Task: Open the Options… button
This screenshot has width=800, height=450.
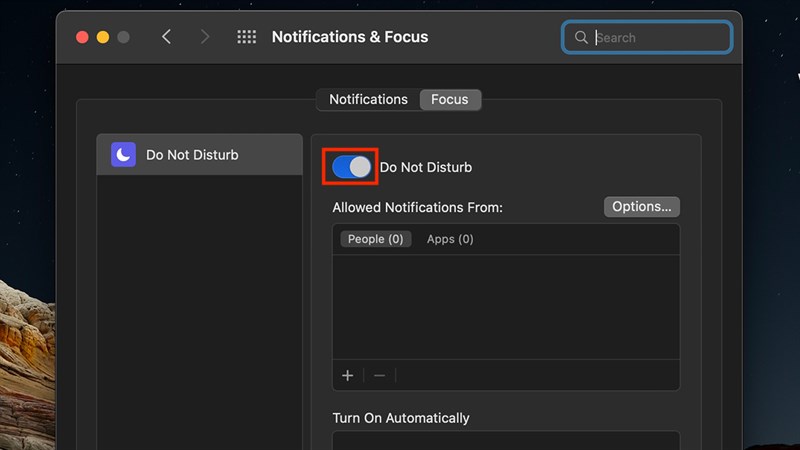Action: click(641, 207)
